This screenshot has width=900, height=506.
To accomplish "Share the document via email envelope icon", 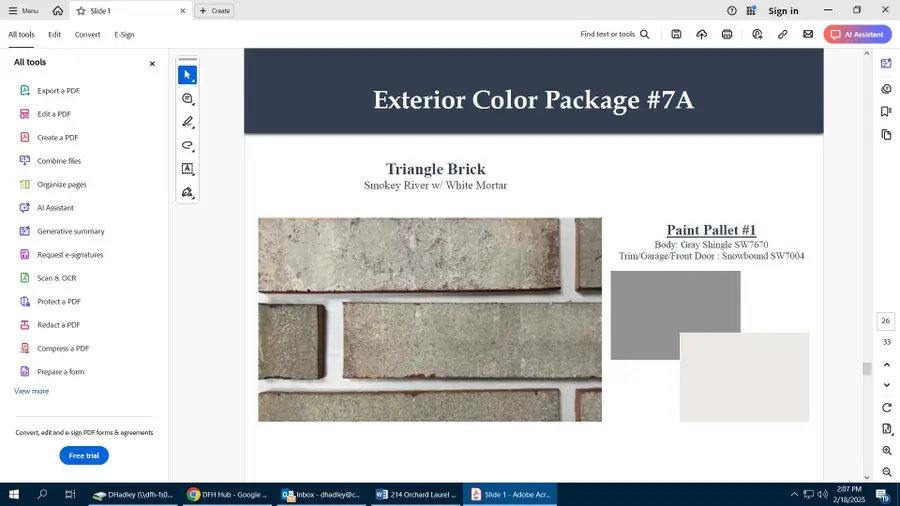I will [x=808, y=34].
